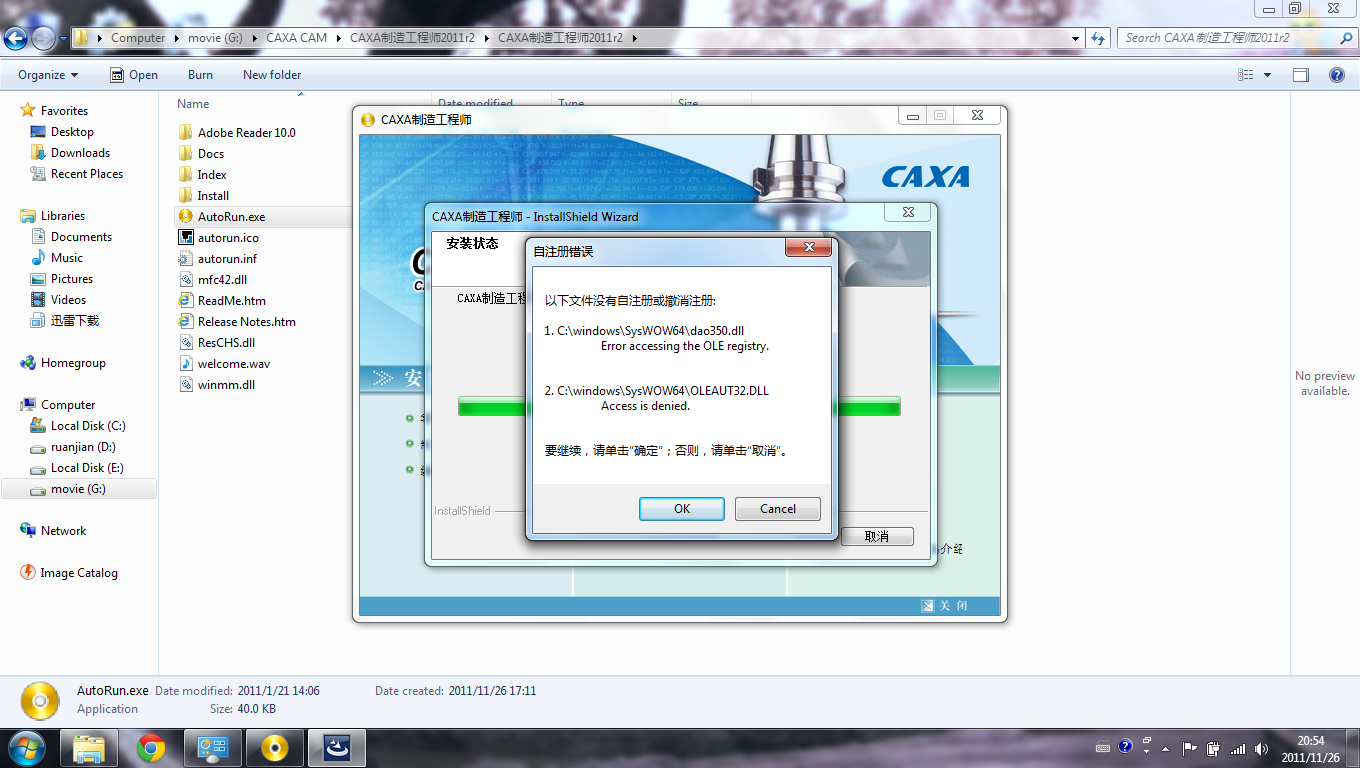Select the ResCHS.dll file
The width and height of the screenshot is (1360, 768).
point(226,343)
